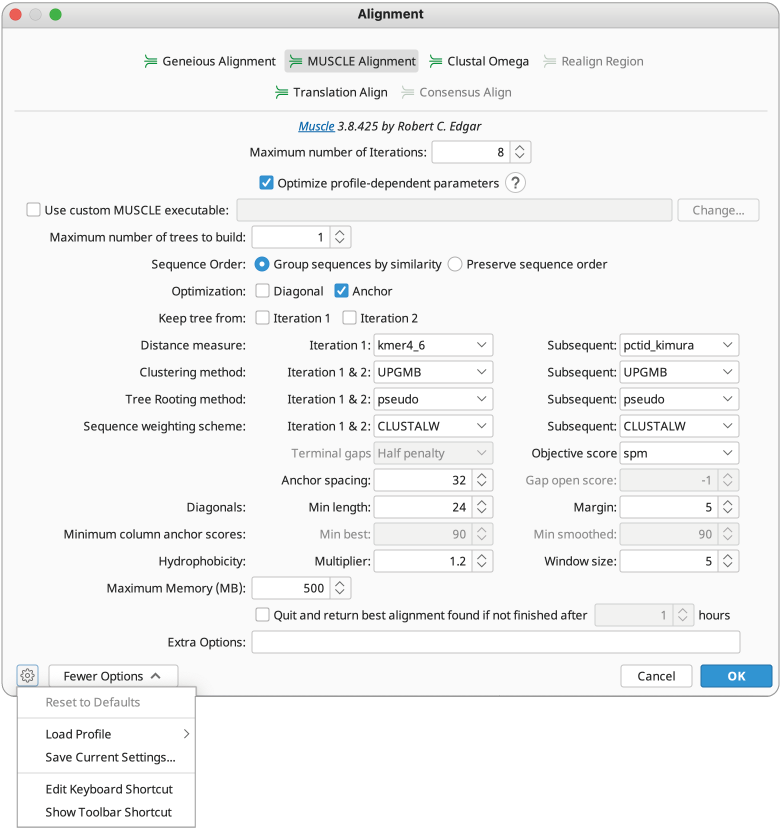
Task: Enable Diagonal optimization checkbox
Action: pyautogui.click(x=263, y=291)
